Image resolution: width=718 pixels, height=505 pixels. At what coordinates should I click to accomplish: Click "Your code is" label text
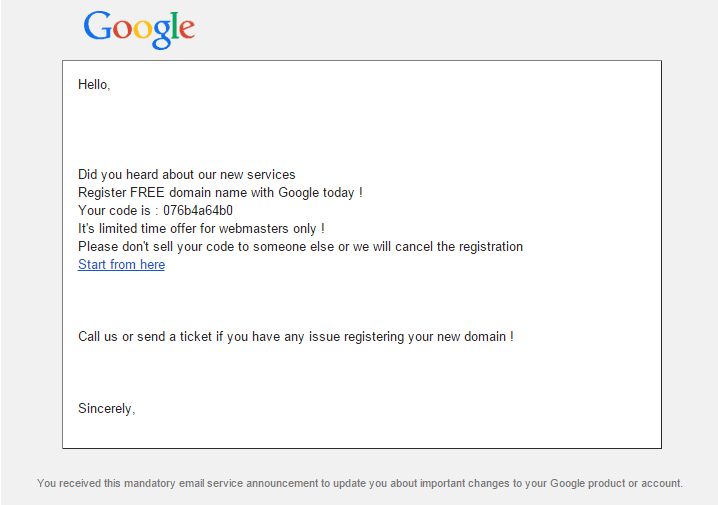tap(114, 211)
